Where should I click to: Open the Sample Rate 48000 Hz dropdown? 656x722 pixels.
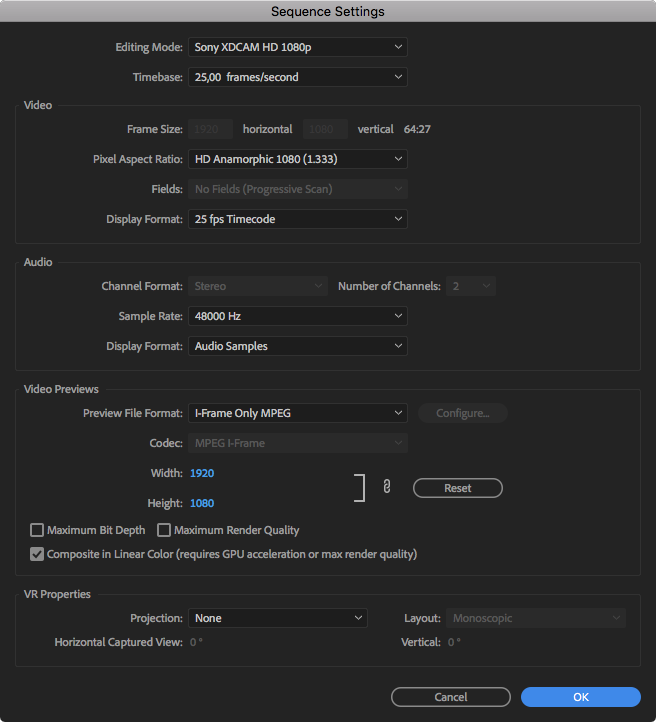[298, 316]
